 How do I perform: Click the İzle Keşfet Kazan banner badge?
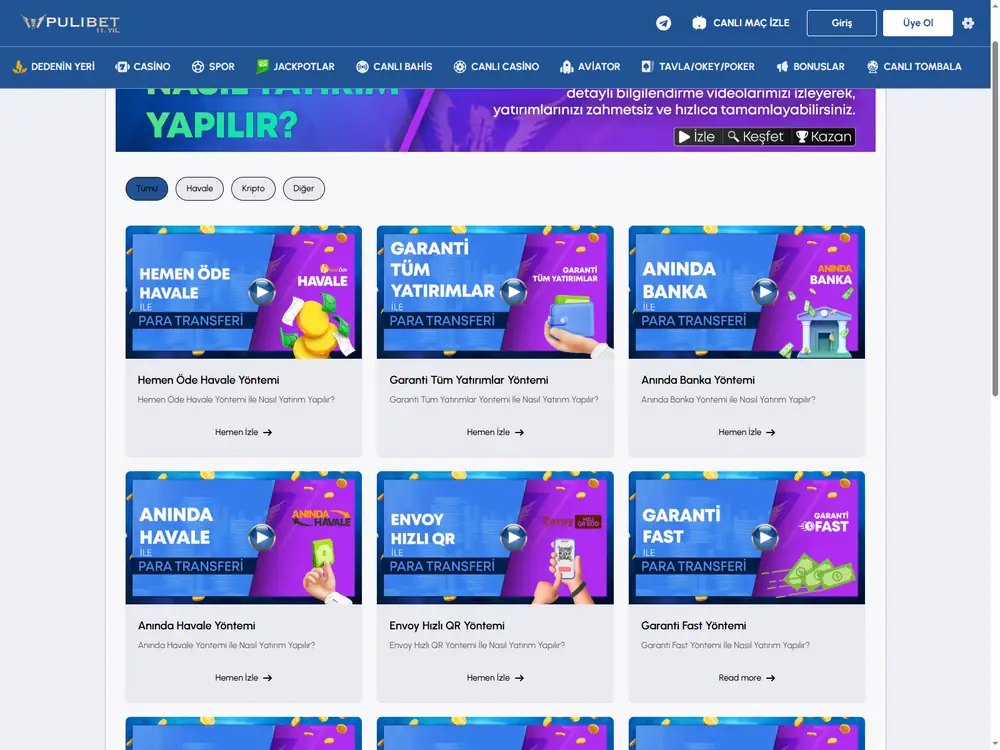click(765, 136)
